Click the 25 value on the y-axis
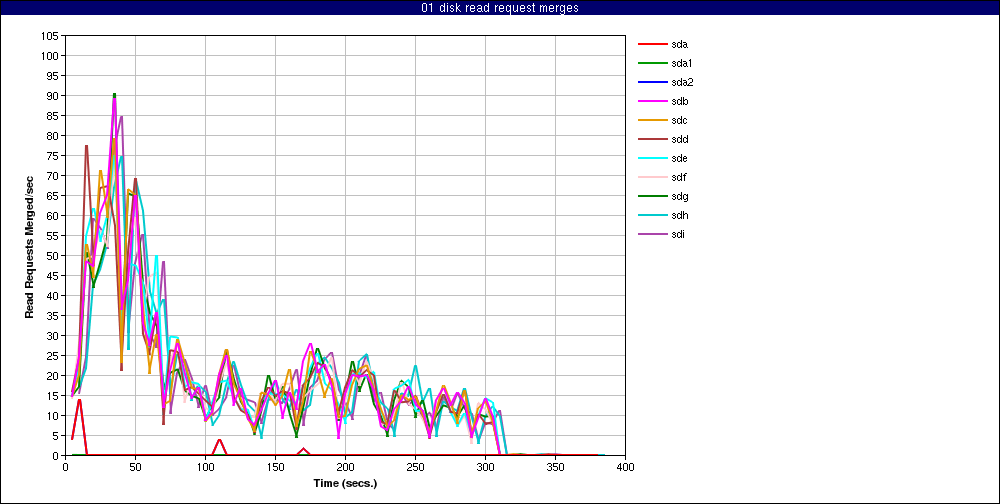This screenshot has height=504, width=1000. click(x=54, y=356)
